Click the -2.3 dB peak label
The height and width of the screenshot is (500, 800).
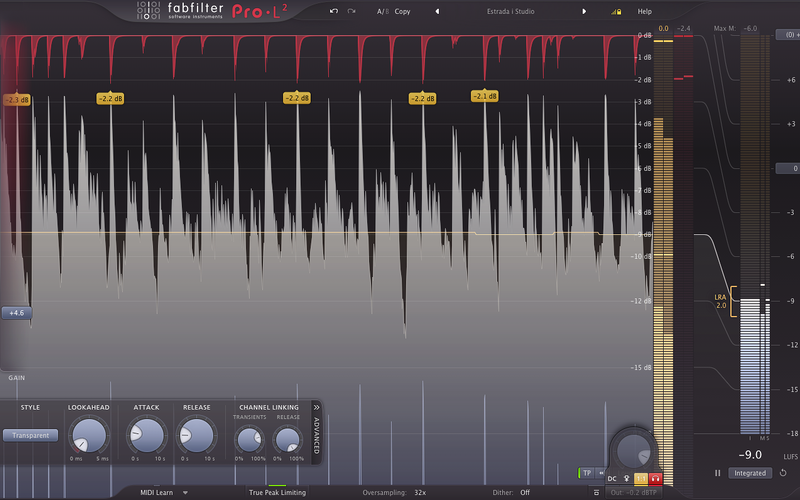[x=17, y=100]
